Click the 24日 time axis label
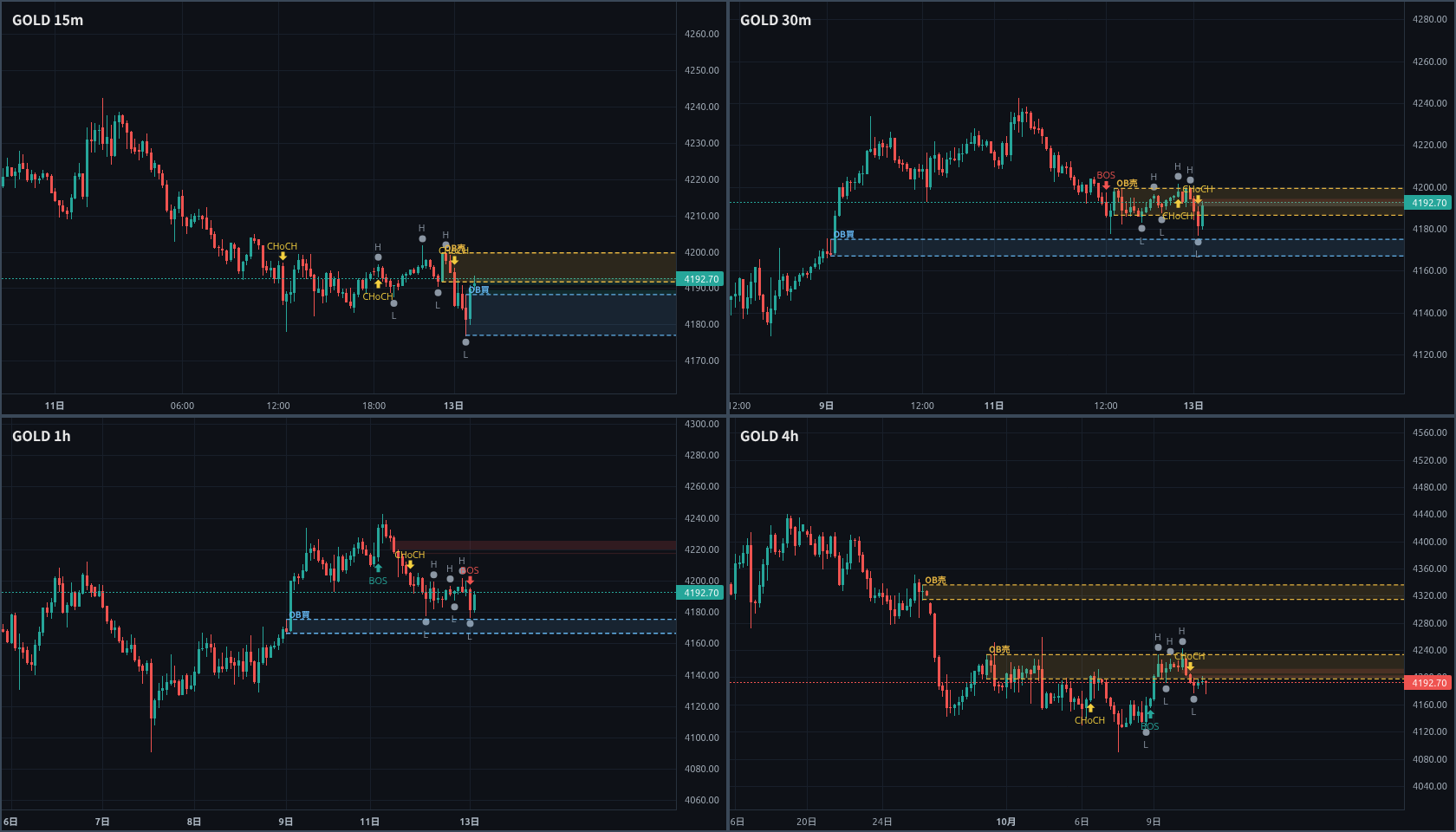 882,822
